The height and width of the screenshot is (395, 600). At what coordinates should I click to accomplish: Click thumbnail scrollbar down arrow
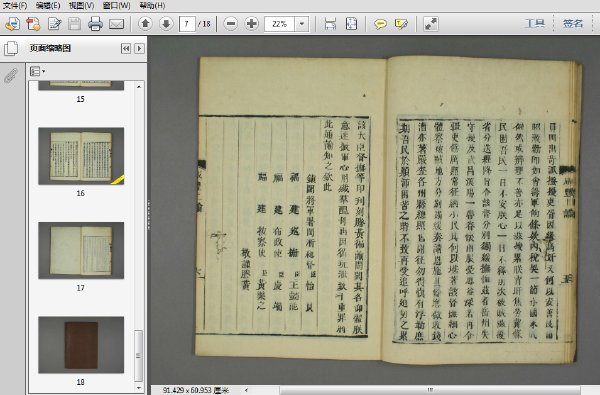(139, 388)
